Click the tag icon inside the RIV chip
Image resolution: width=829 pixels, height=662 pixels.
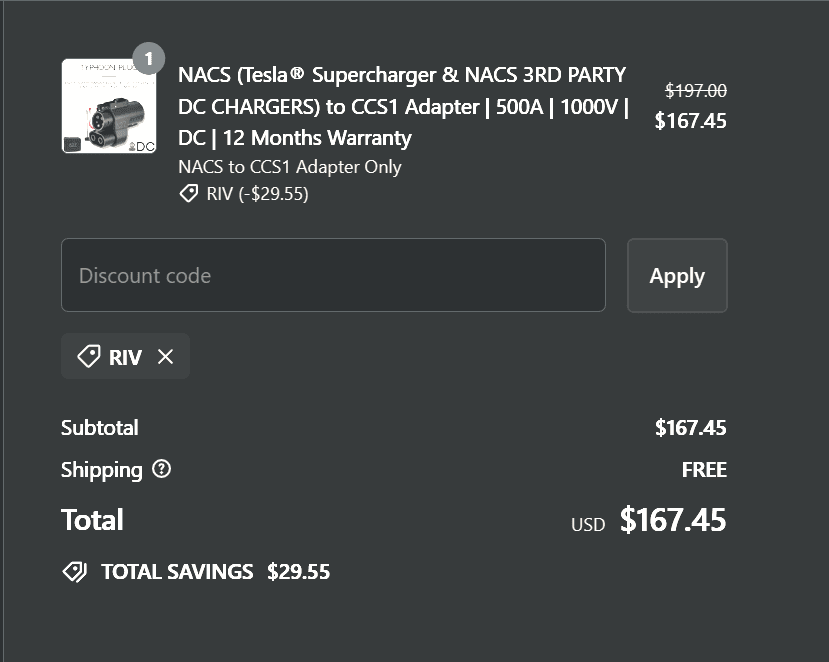click(x=88, y=357)
